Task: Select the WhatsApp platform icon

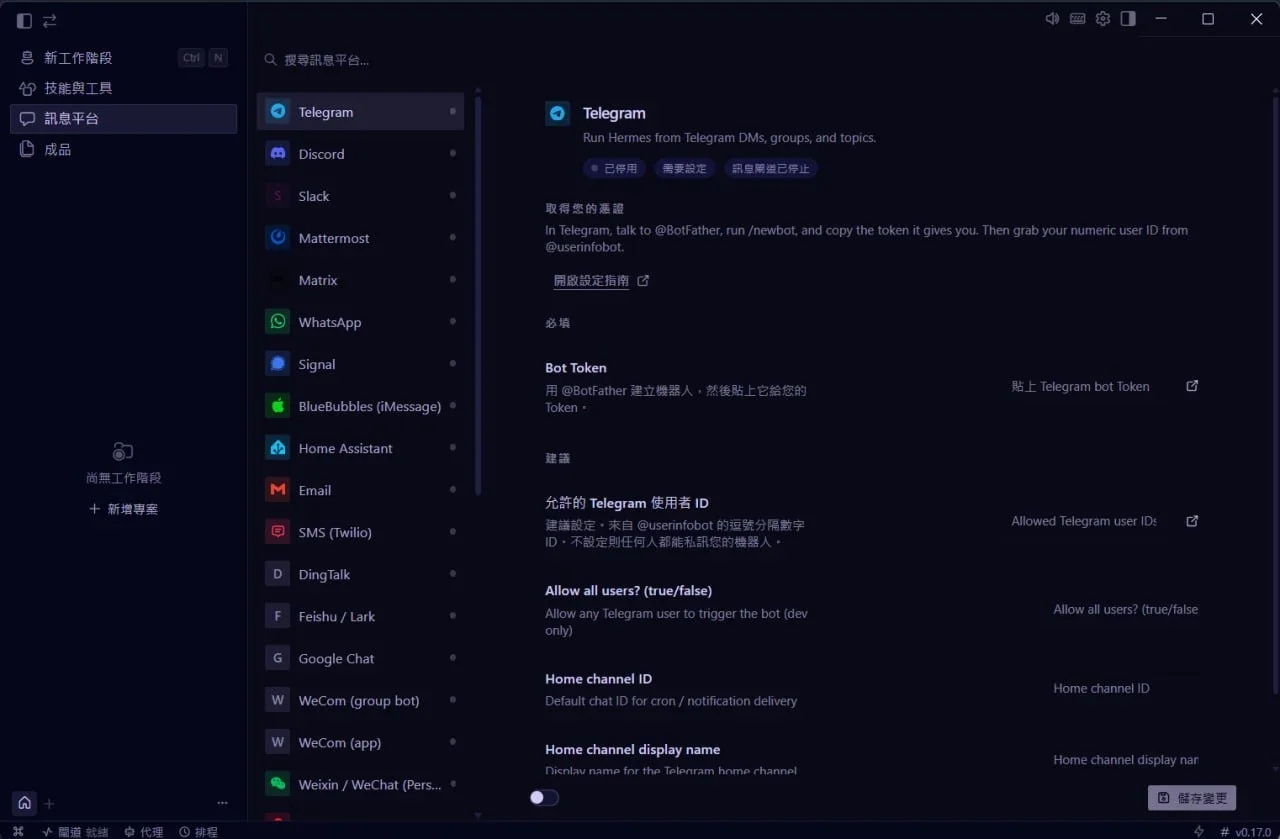Action: point(278,322)
